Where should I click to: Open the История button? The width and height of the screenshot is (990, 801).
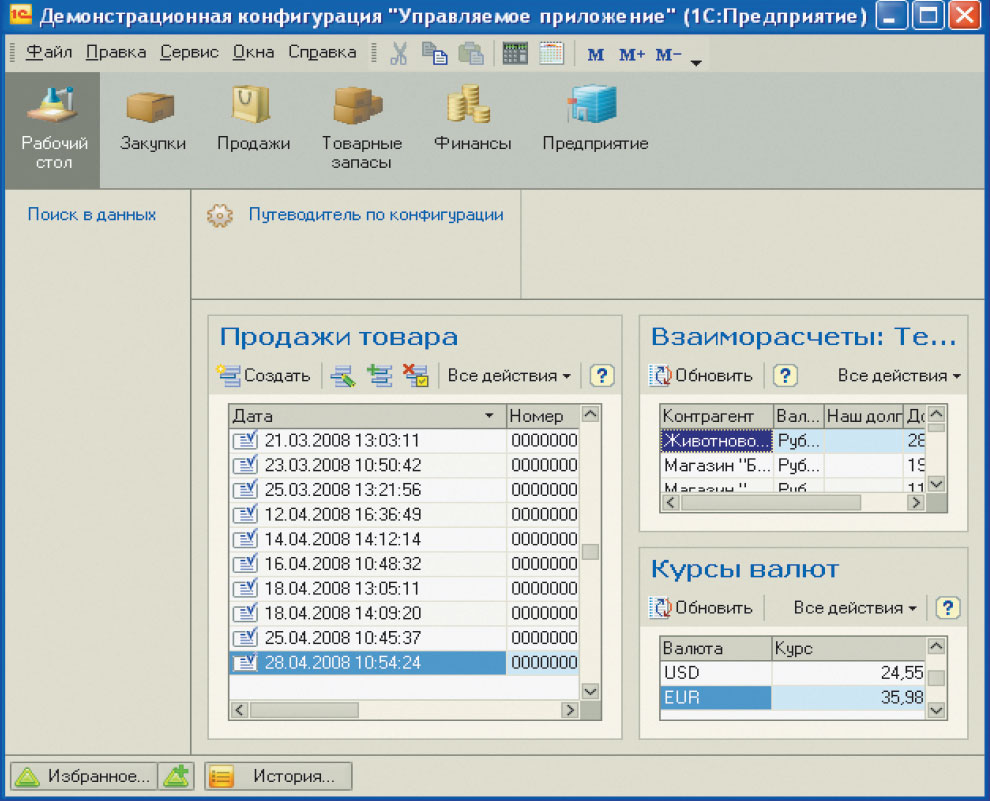pos(279,776)
